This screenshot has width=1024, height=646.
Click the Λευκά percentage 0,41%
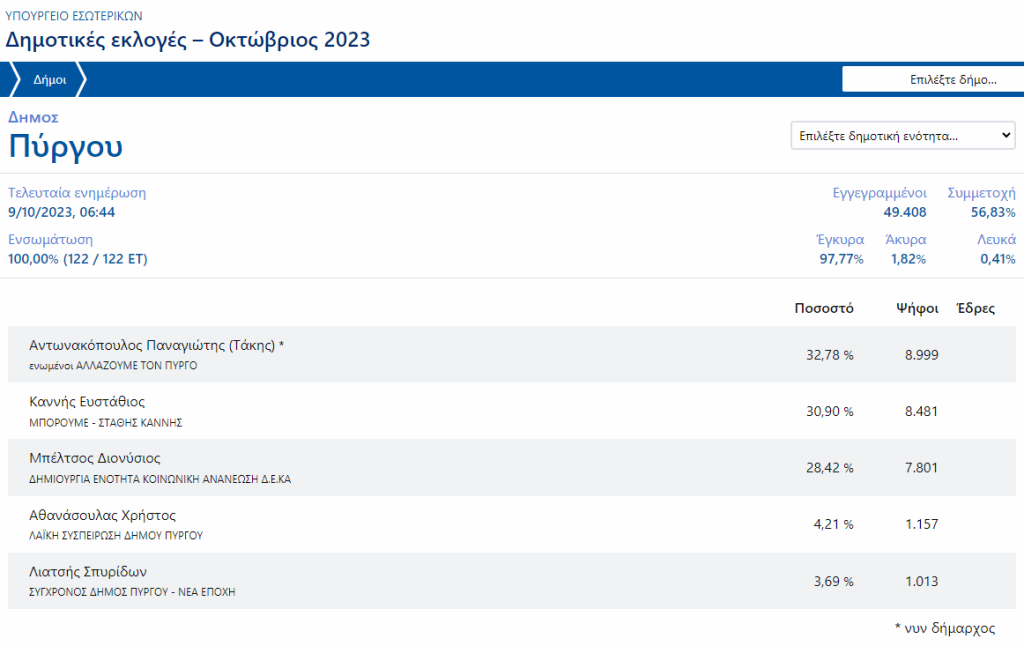click(x=998, y=259)
